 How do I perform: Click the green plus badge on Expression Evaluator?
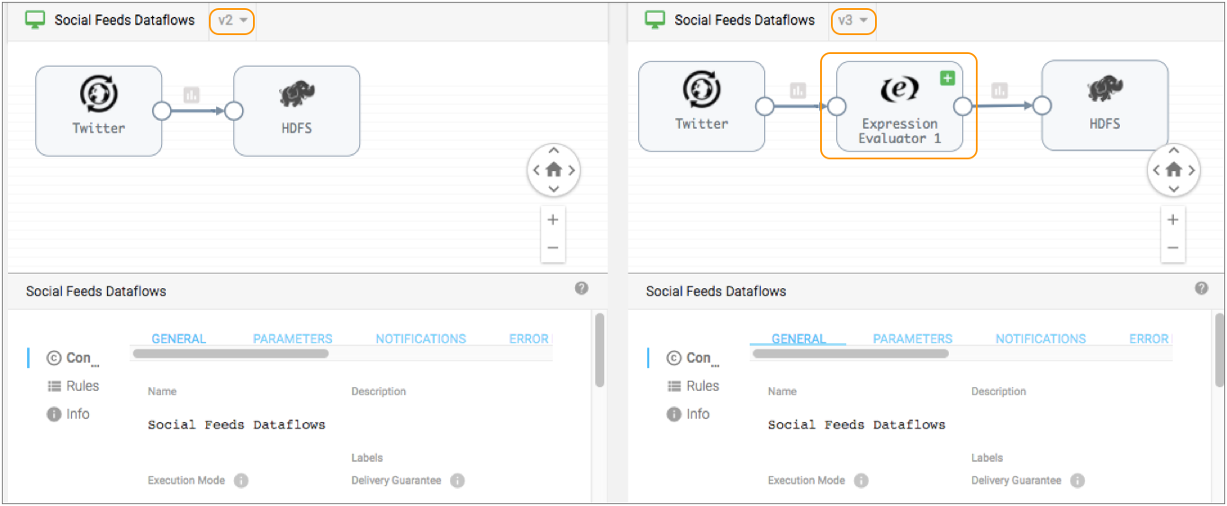947,79
